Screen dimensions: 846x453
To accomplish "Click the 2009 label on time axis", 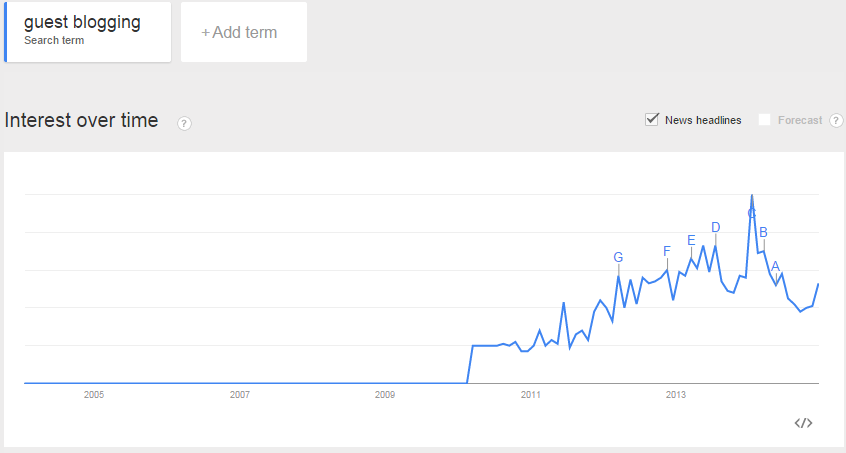I will (385, 395).
